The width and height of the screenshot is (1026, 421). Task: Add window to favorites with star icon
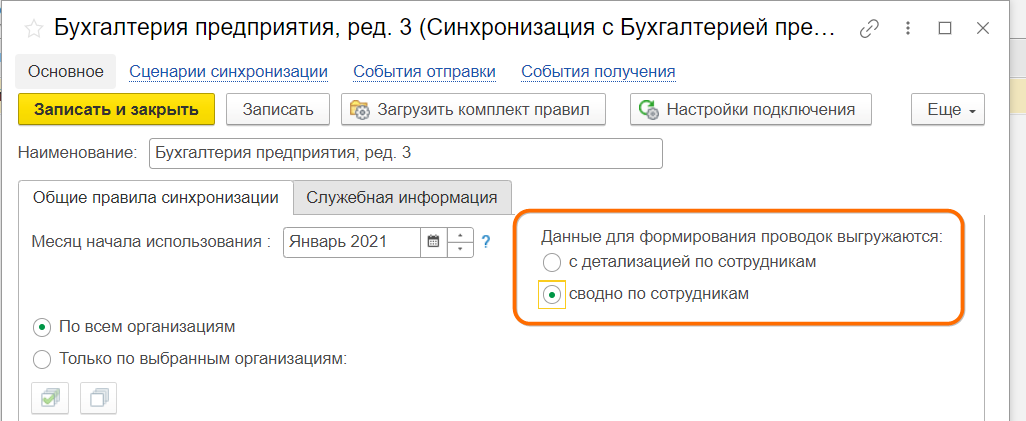click(34, 28)
